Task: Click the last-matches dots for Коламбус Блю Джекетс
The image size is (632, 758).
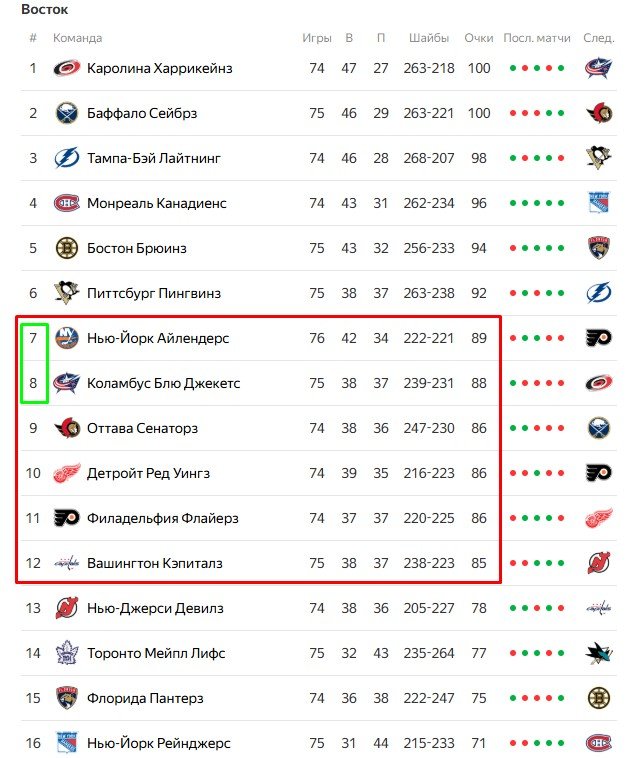Action: pos(537,383)
